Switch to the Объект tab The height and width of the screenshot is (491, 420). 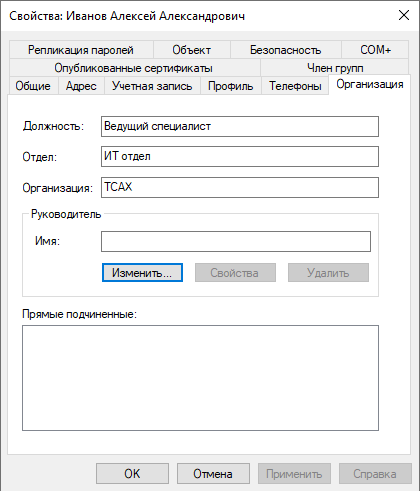[x=192, y=50]
